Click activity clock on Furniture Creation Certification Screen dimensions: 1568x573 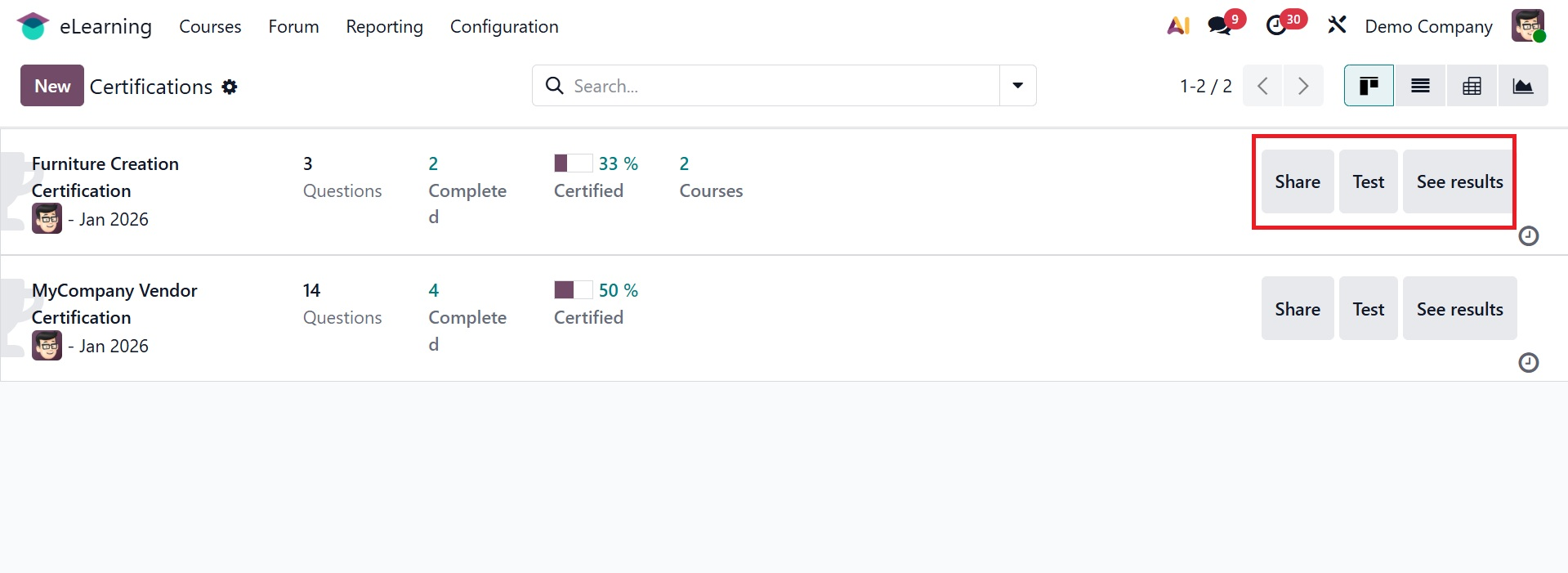click(x=1528, y=236)
